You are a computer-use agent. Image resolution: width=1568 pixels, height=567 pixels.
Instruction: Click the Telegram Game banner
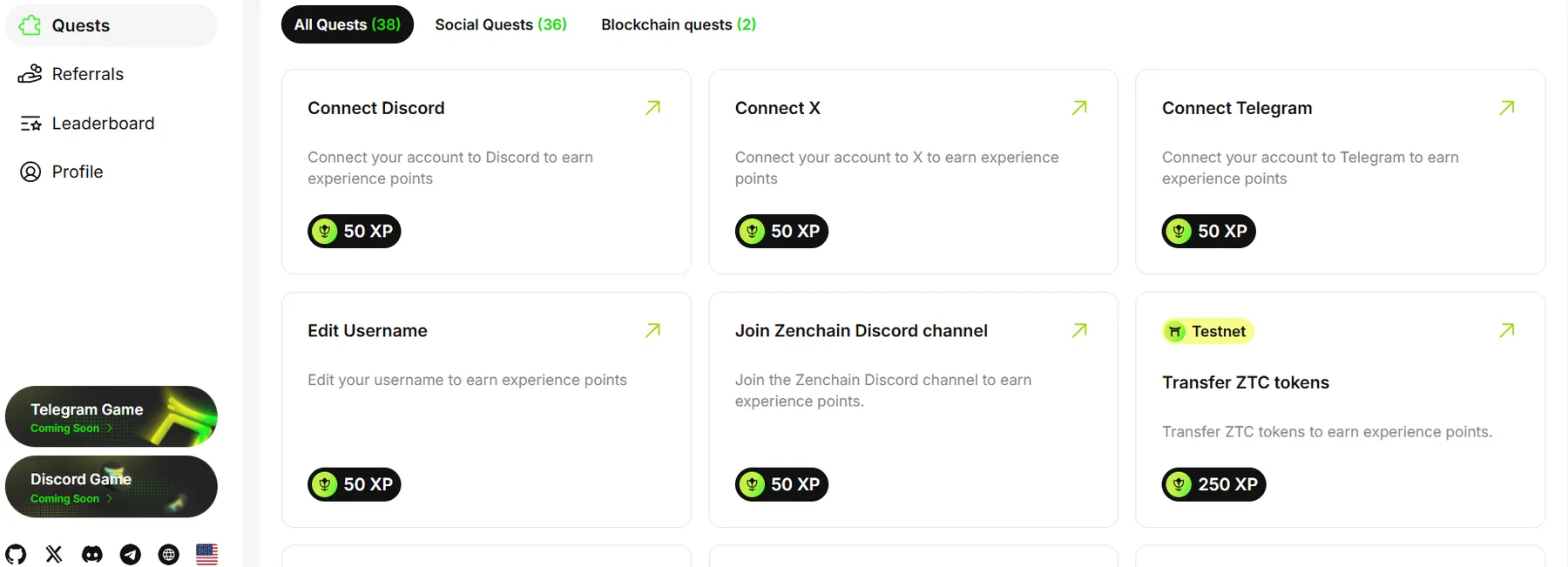pos(112,416)
